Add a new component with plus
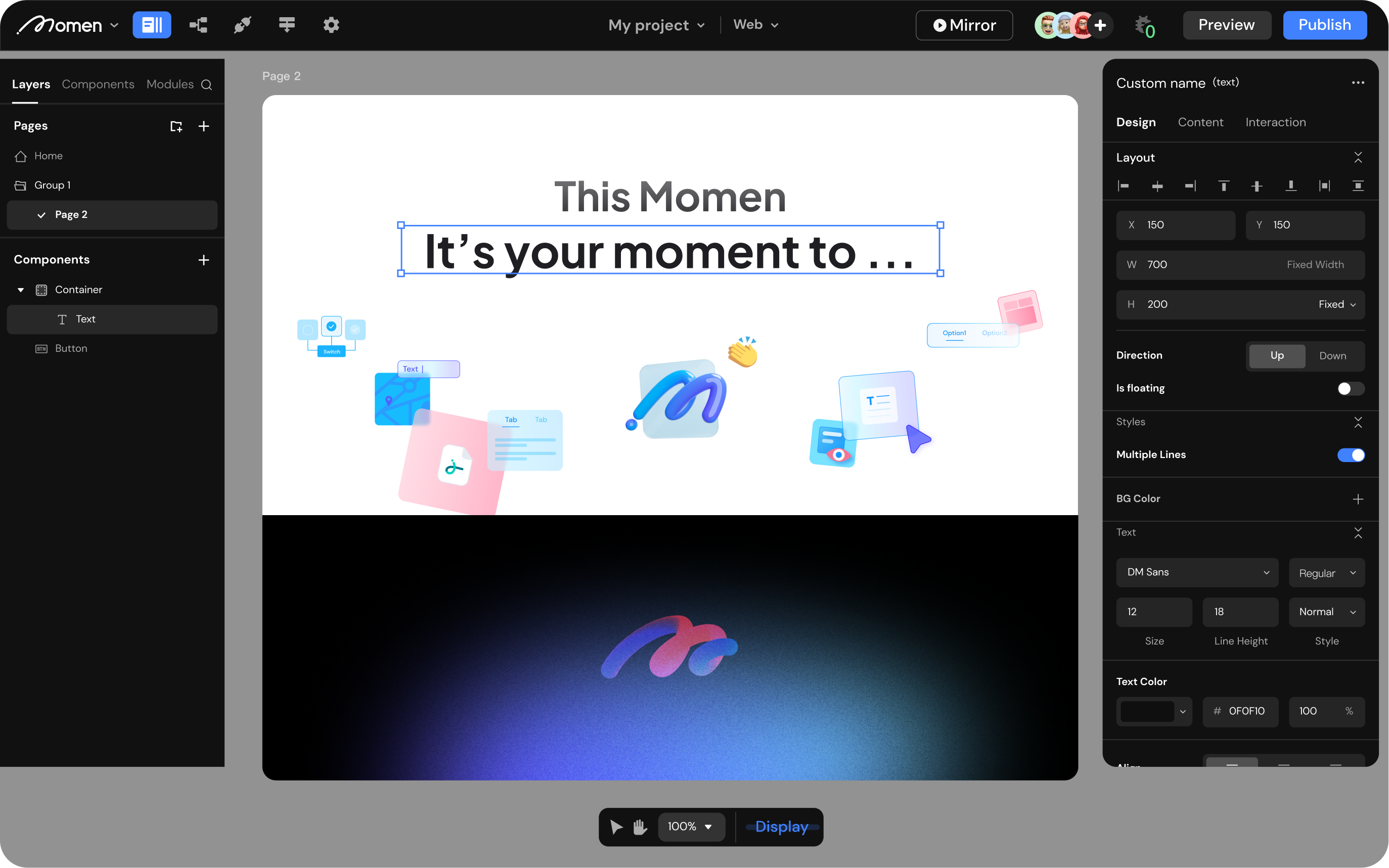This screenshot has height=868, width=1389. (x=204, y=260)
